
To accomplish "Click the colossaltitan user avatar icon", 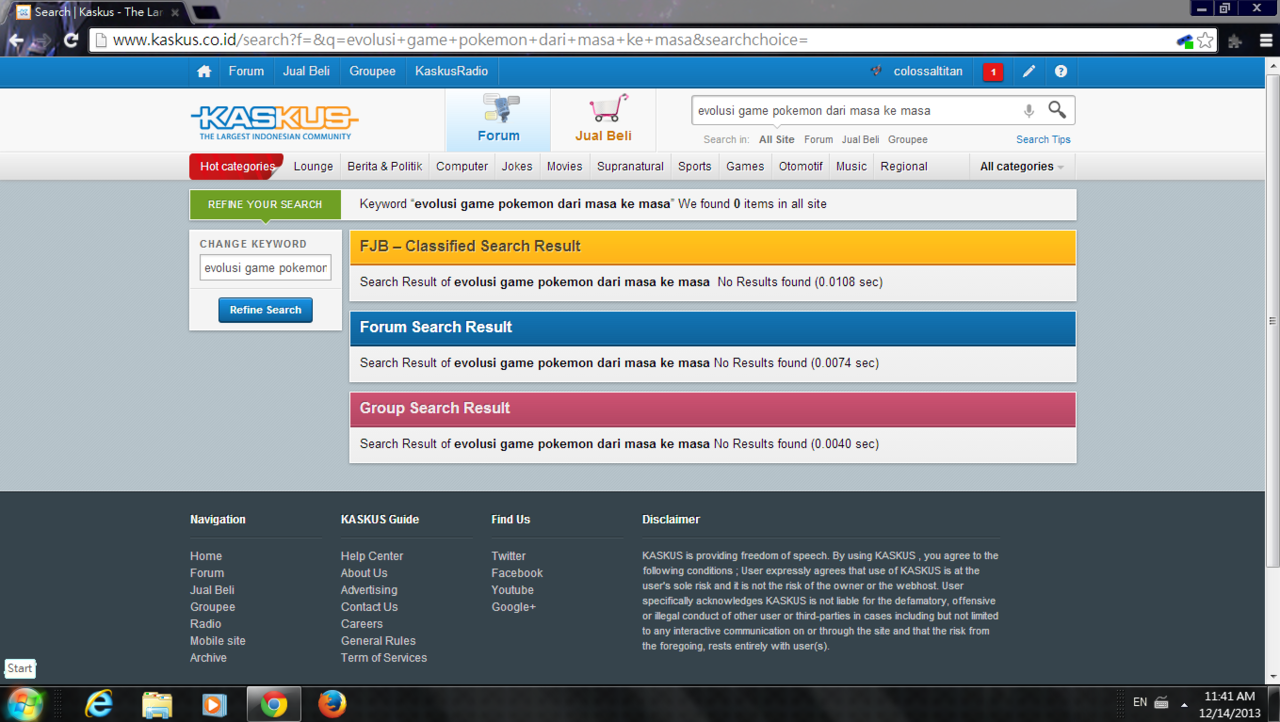I will 877,72.
